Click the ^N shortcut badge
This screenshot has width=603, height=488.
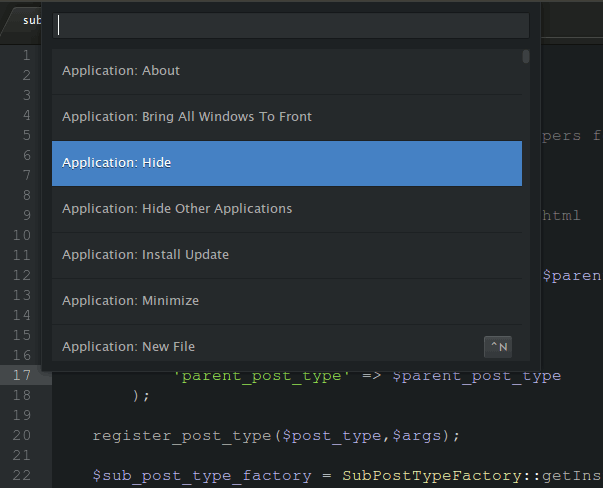pos(497,347)
